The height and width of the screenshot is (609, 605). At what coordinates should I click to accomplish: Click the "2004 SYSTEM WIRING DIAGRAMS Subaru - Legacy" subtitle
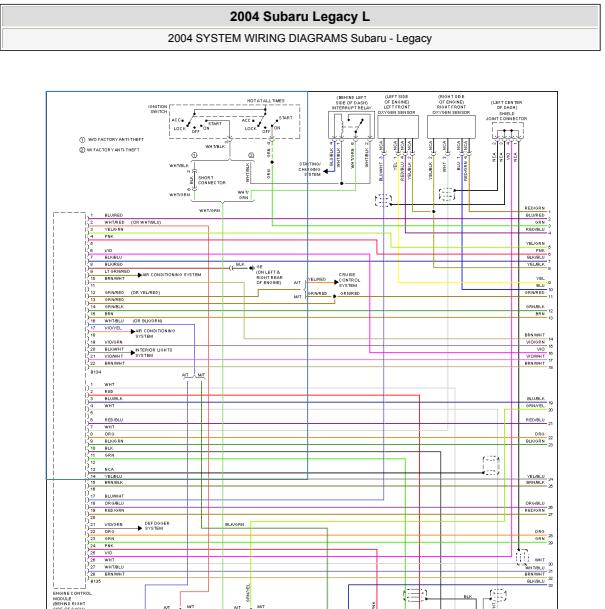pyautogui.click(x=299, y=38)
